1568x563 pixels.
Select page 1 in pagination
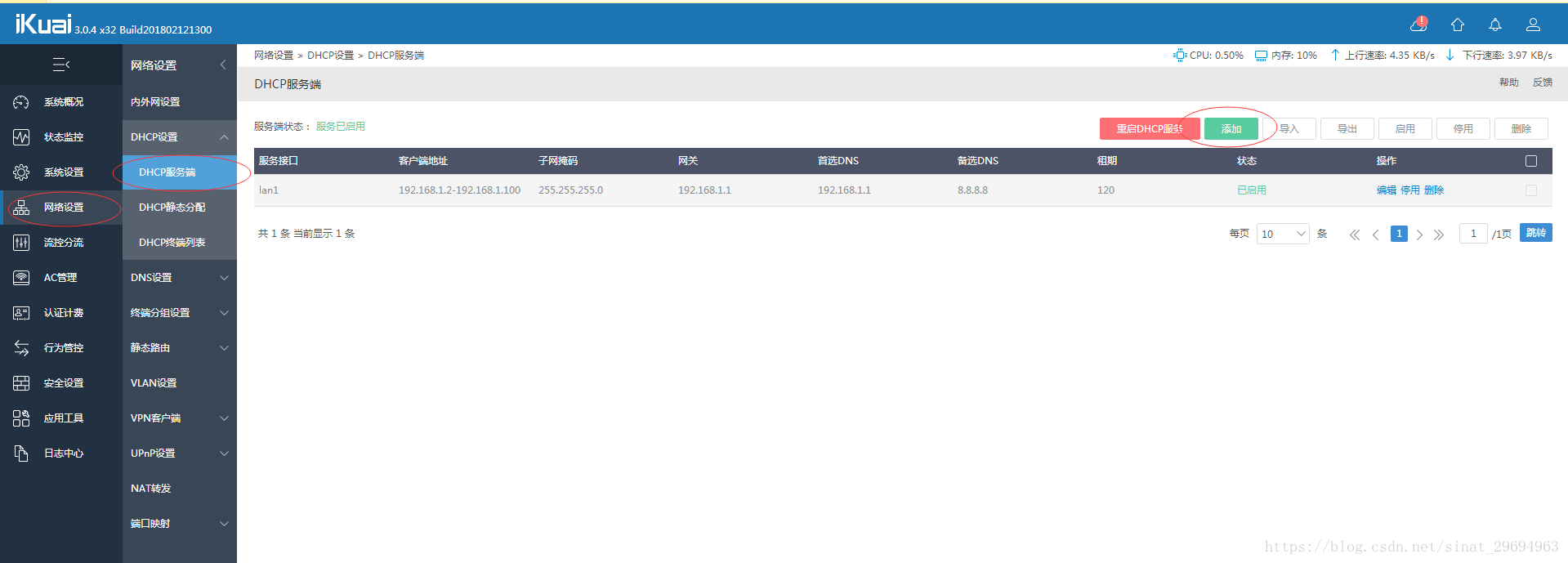point(1399,234)
